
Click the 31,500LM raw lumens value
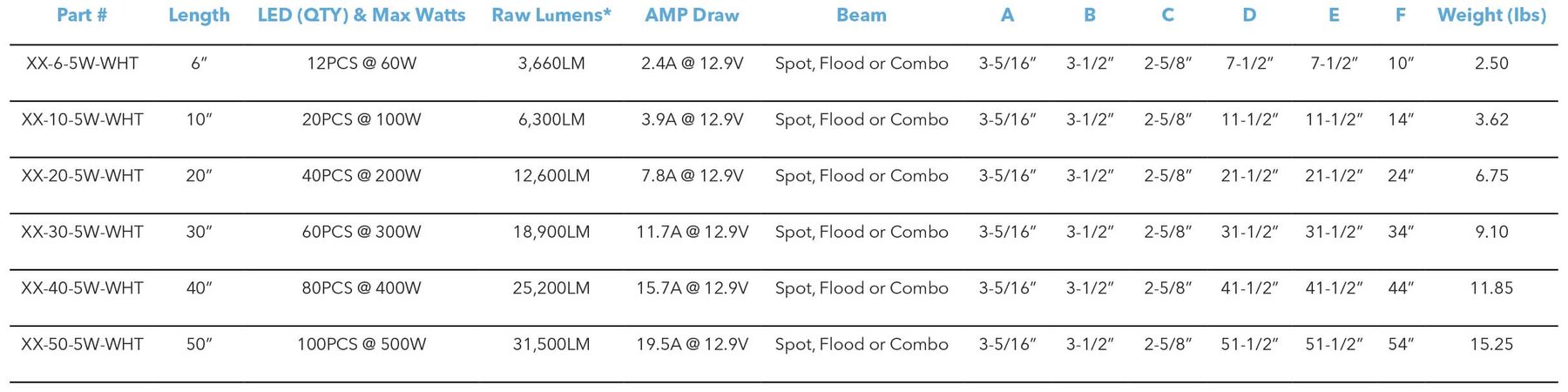[x=551, y=345]
